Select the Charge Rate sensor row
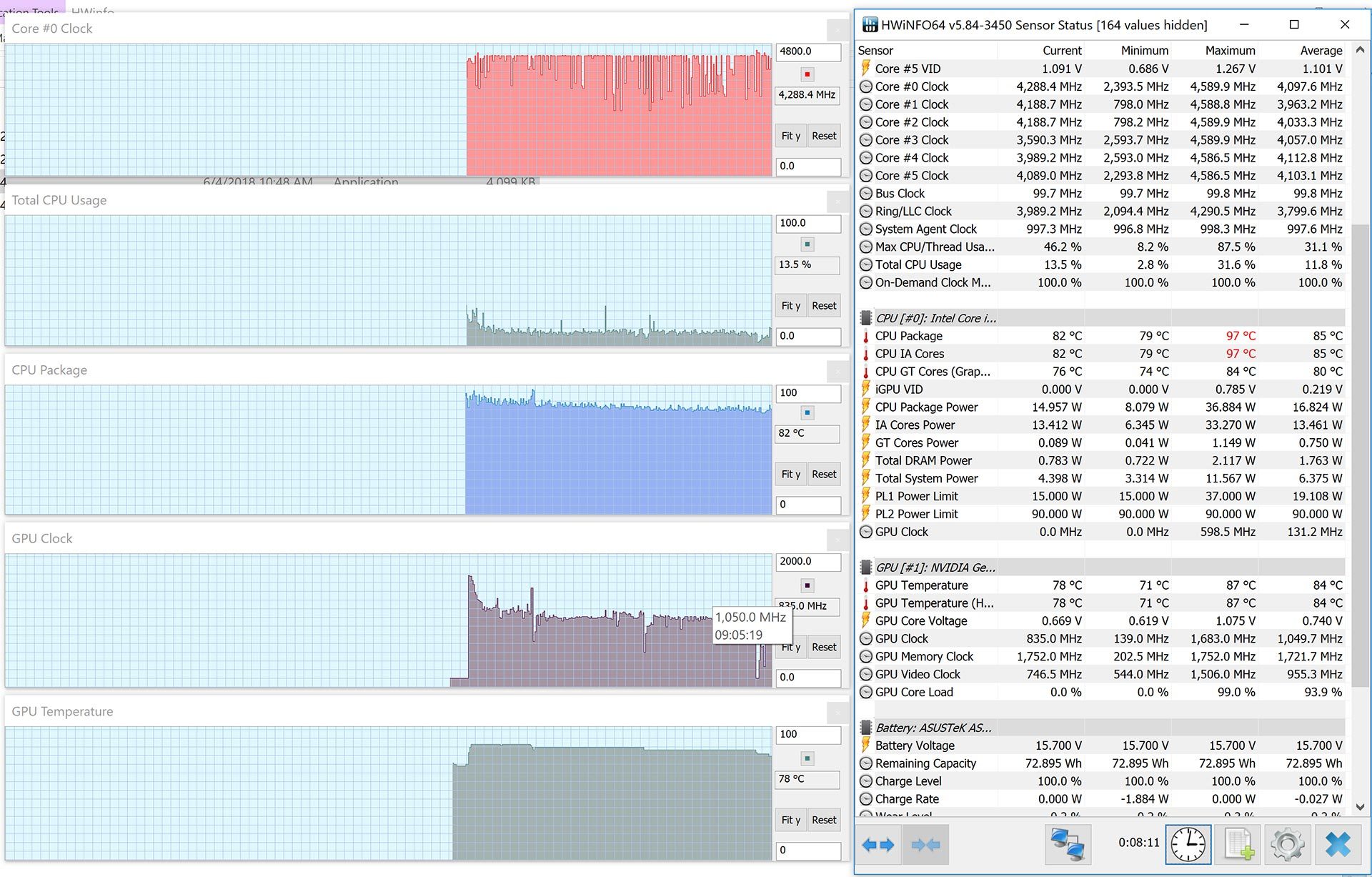Screen dimensions: 1372x877 click(1100, 799)
